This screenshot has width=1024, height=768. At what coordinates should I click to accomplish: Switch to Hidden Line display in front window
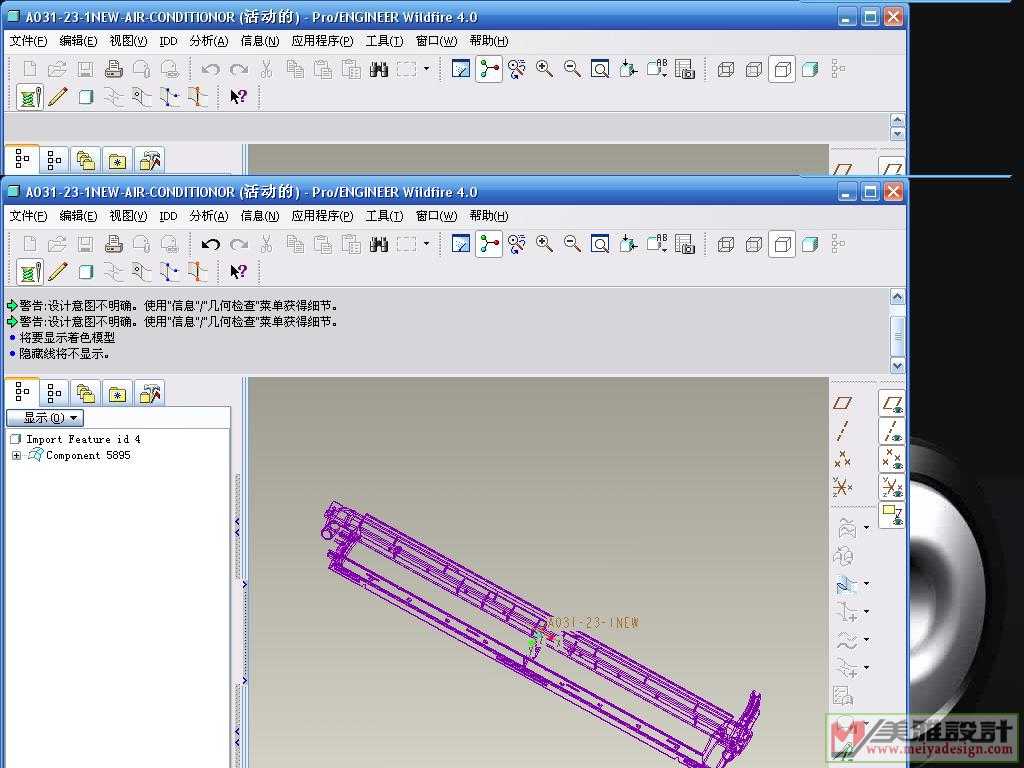pyautogui.click(x=754, y=244)
